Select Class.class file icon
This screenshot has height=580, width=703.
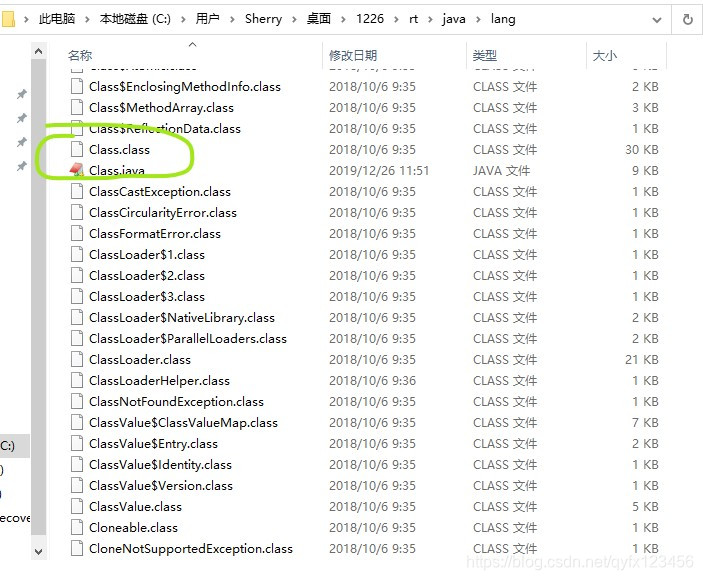77,149
